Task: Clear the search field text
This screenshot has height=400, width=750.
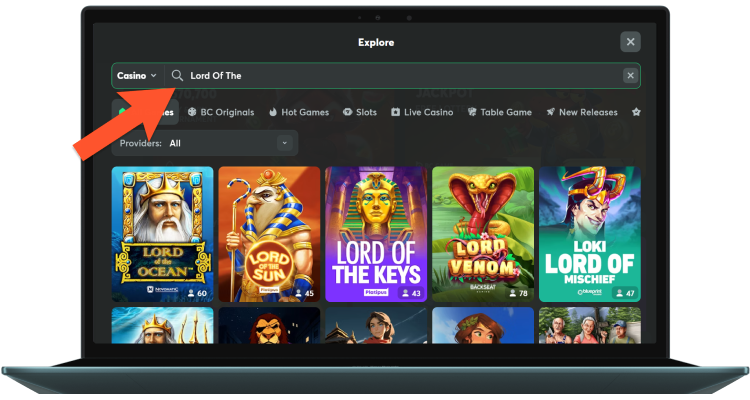Action: tap(629, 76)
